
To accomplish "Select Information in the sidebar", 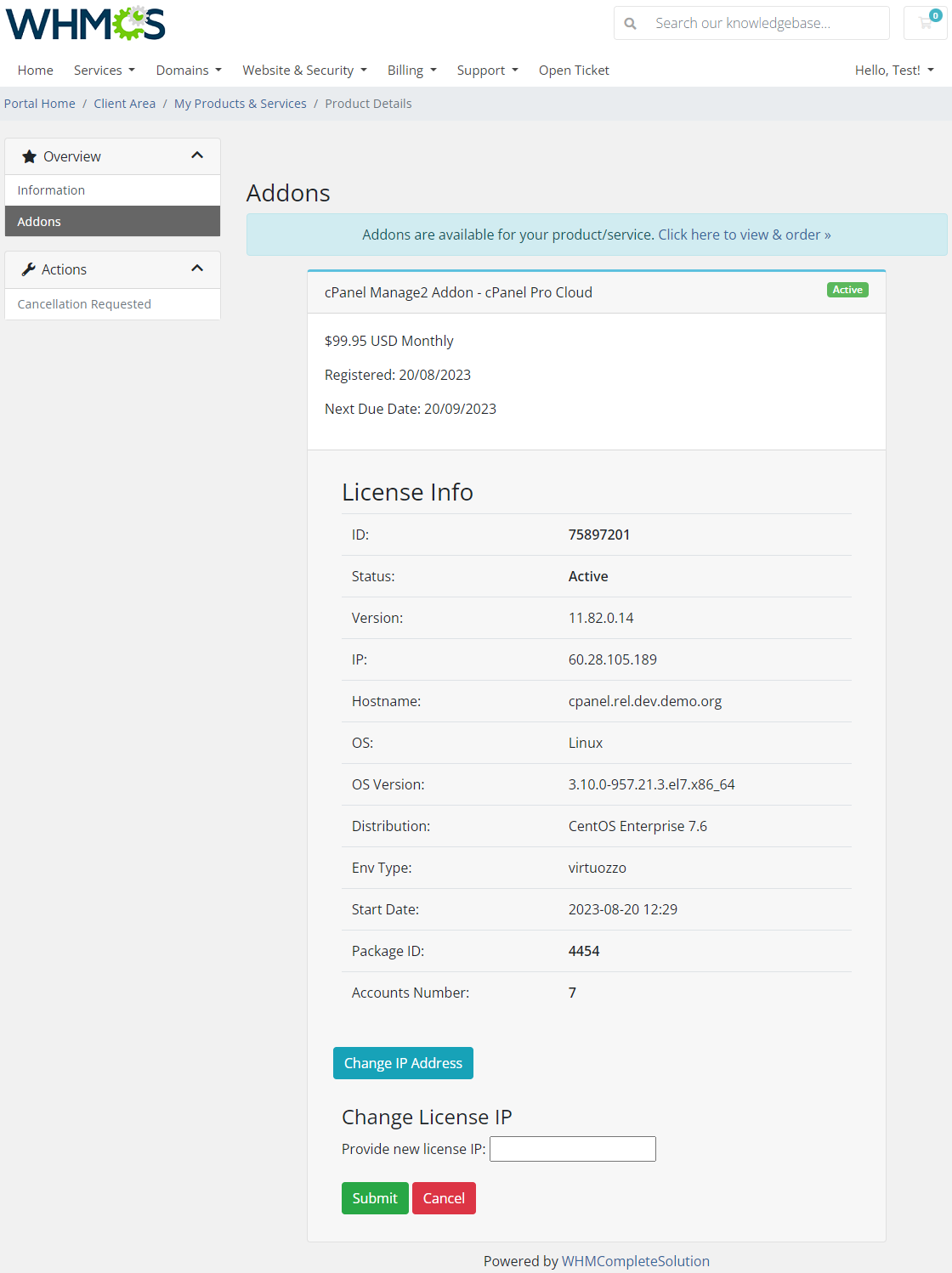I will 51,190.
